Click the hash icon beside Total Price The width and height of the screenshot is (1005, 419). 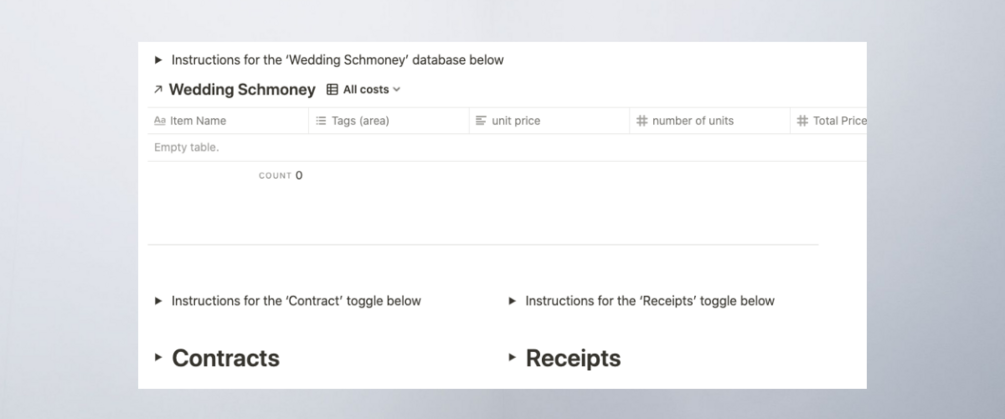(802, 121)
